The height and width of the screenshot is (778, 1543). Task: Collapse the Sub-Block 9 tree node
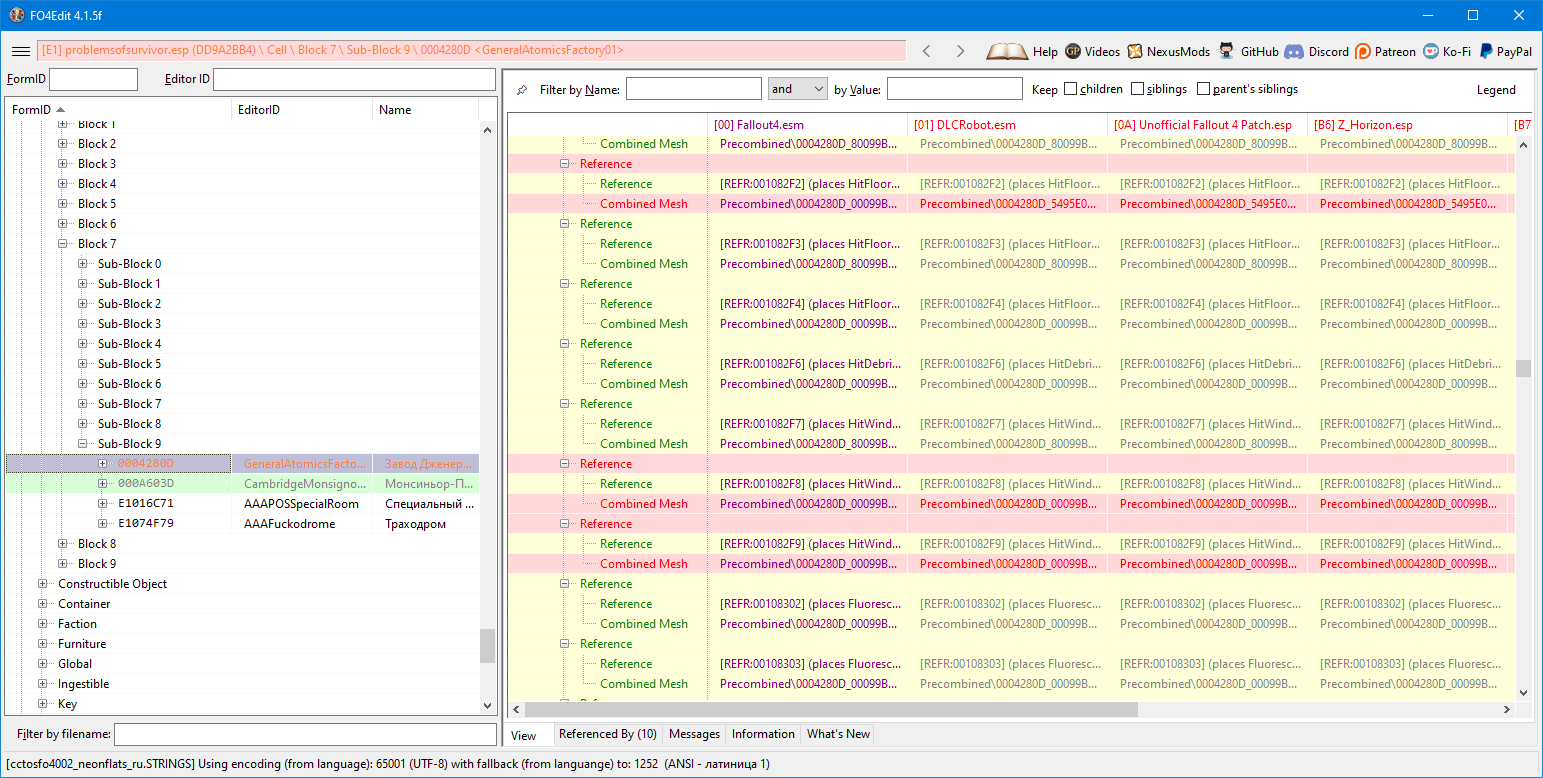click(83, 444)
